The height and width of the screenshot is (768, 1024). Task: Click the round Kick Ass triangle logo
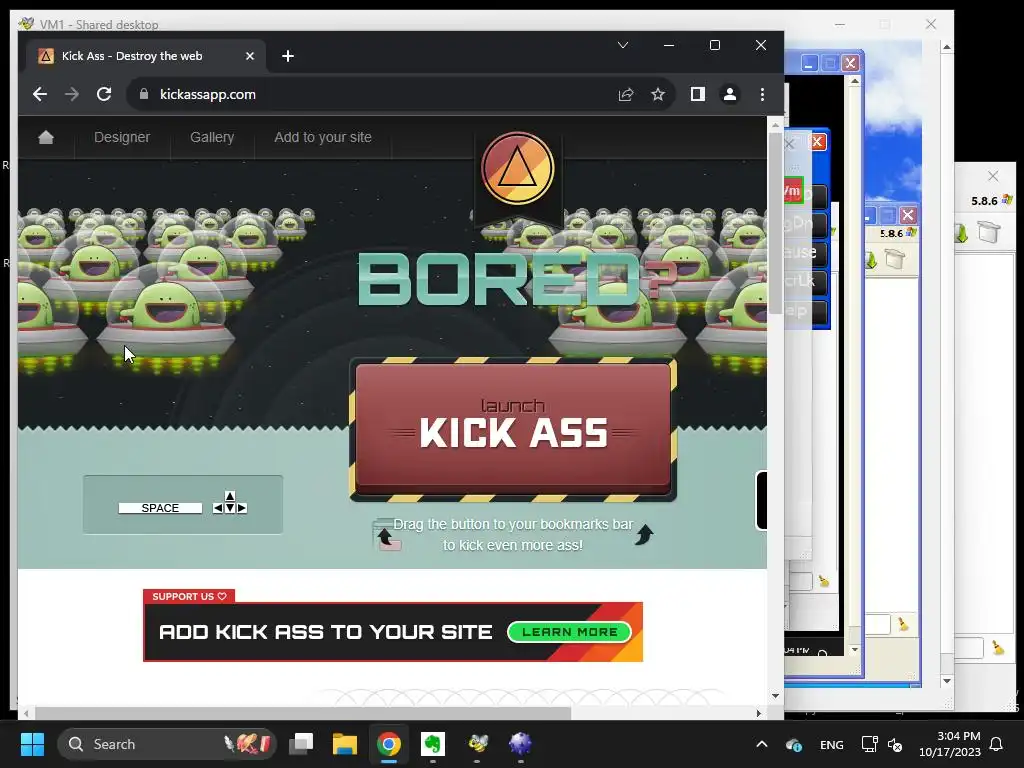click(518, 168)
